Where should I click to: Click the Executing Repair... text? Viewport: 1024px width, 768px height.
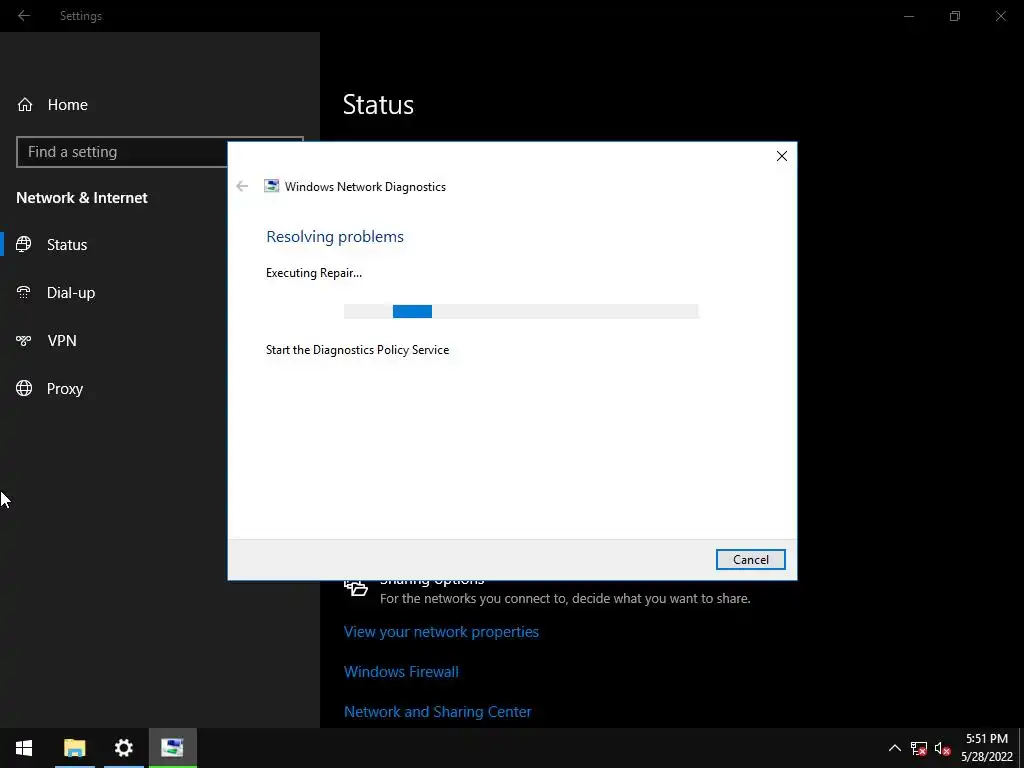point(314,273)
